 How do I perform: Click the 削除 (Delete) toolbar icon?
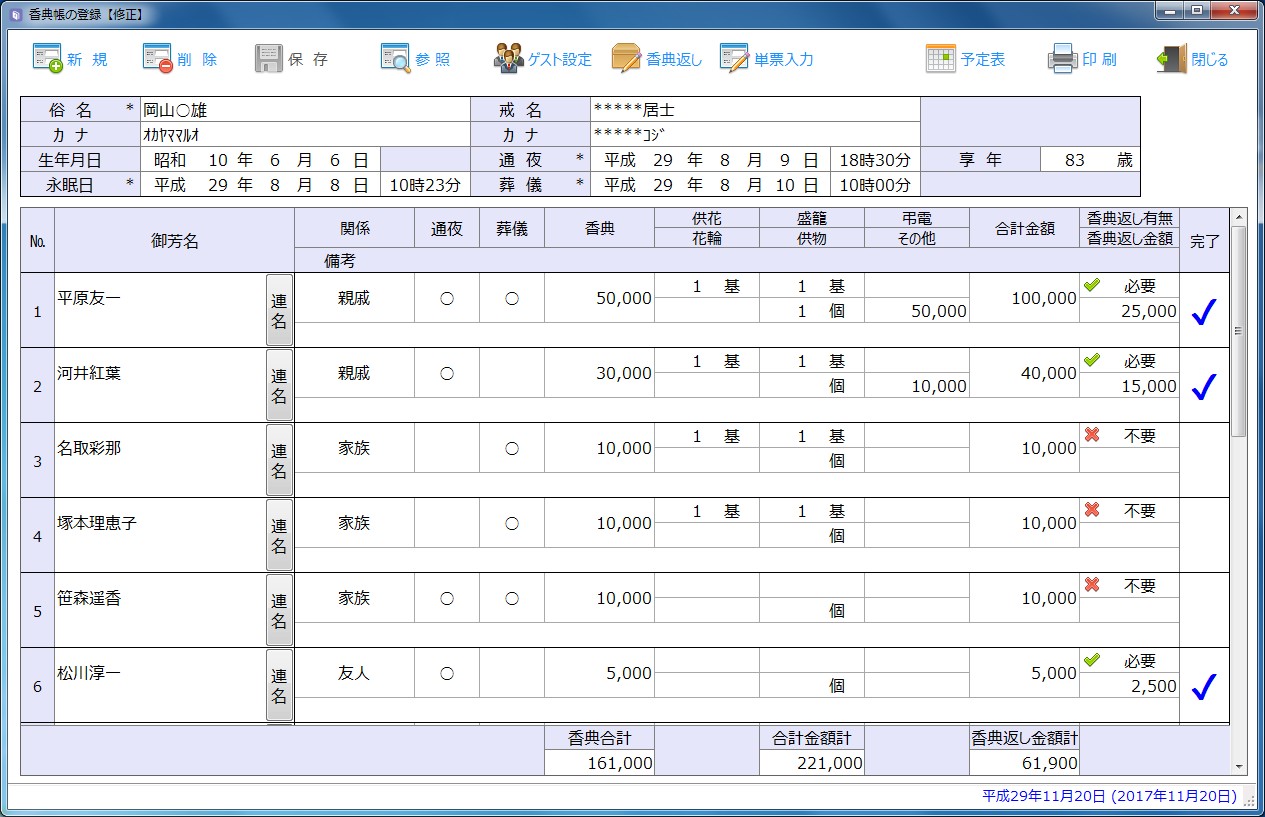(x=158, y=59)
